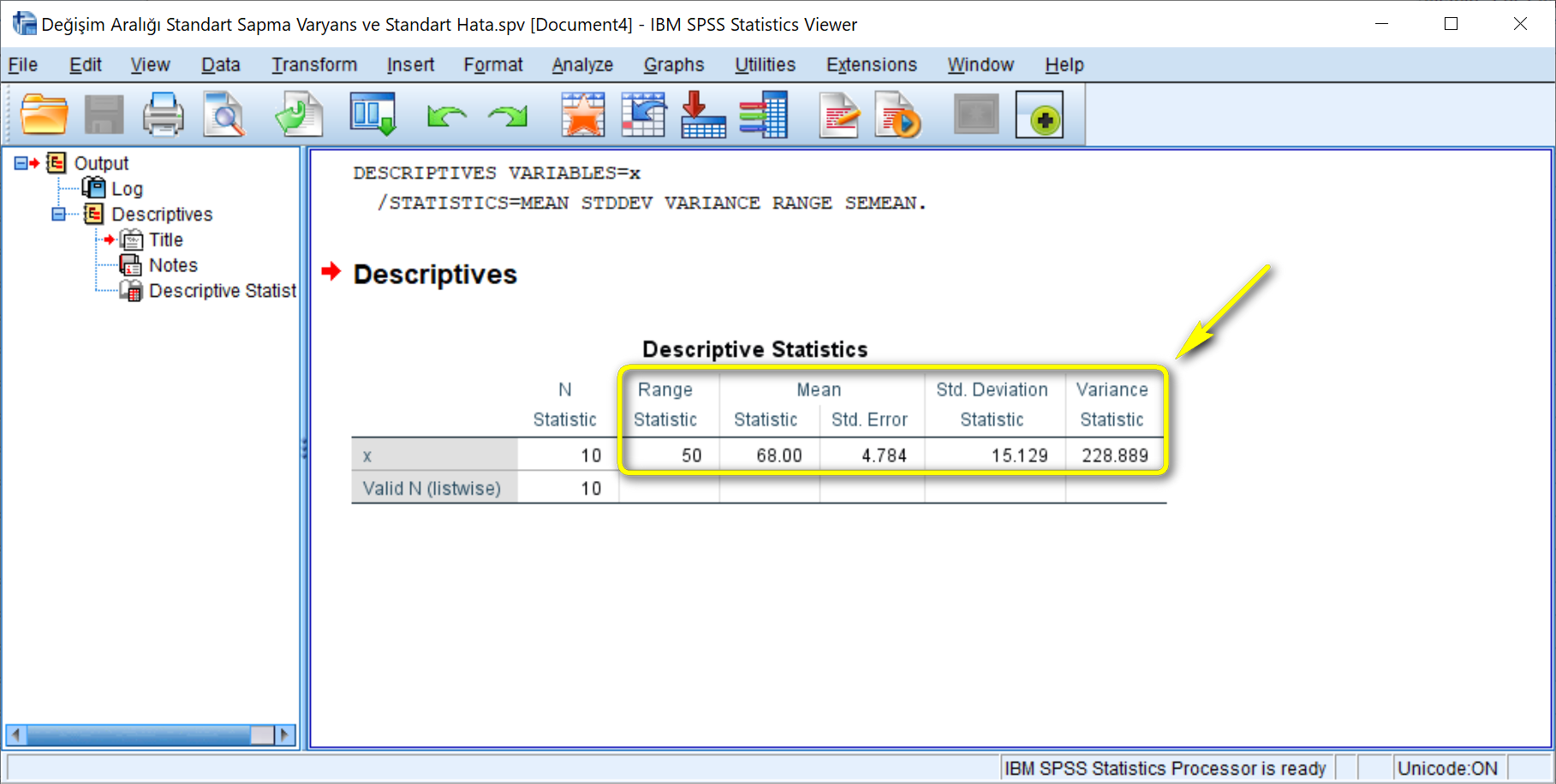Open the Graphs menu
This screenshot has height=784, width=1556.
click(x=673, y=64)
